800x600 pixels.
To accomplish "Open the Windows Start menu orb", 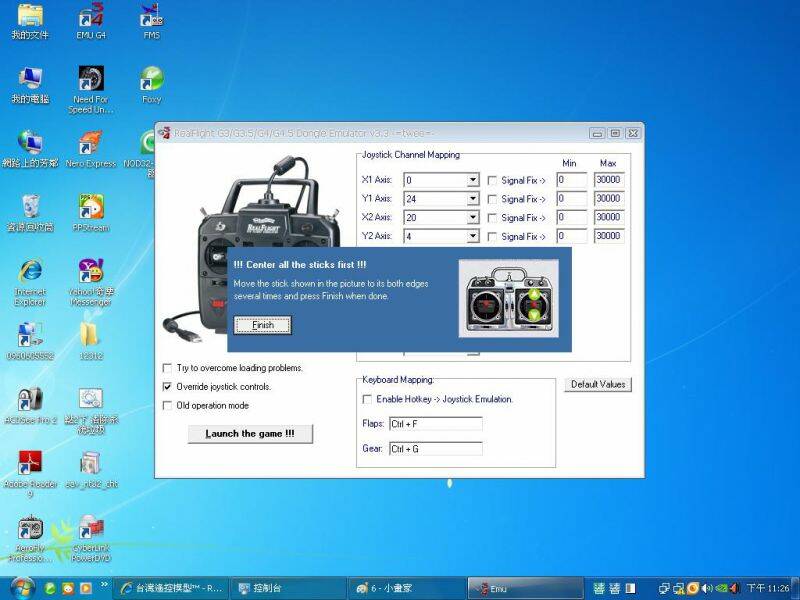I will coord(21,588).
